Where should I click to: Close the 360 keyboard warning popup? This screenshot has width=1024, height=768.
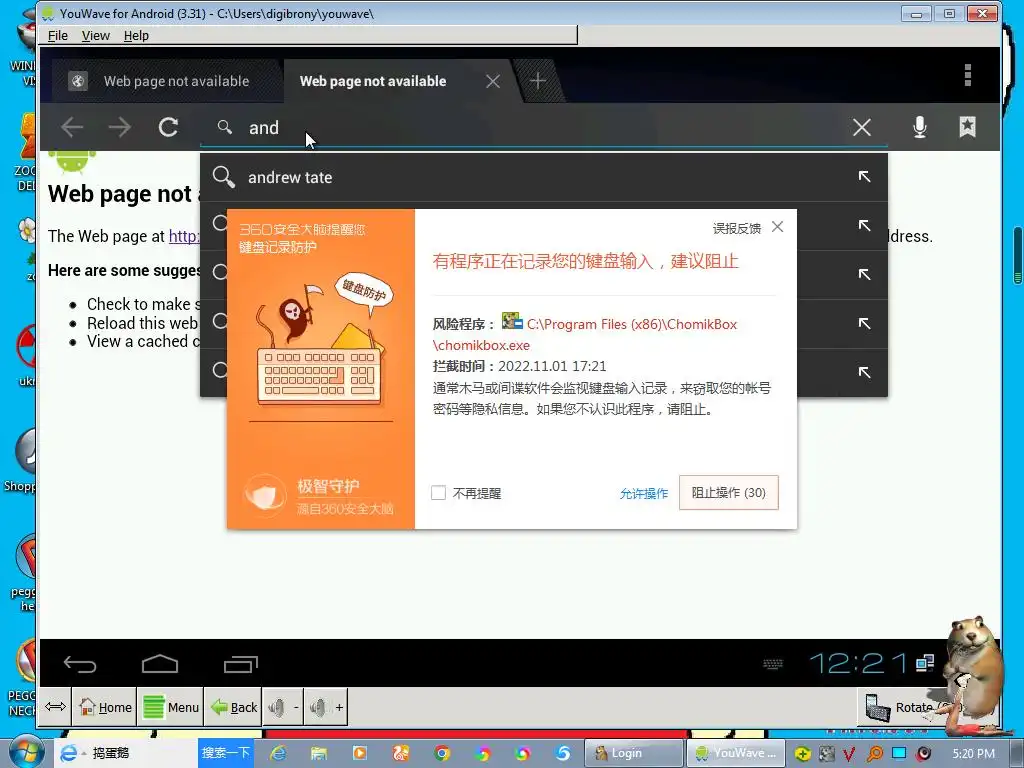tap(777, 227)
